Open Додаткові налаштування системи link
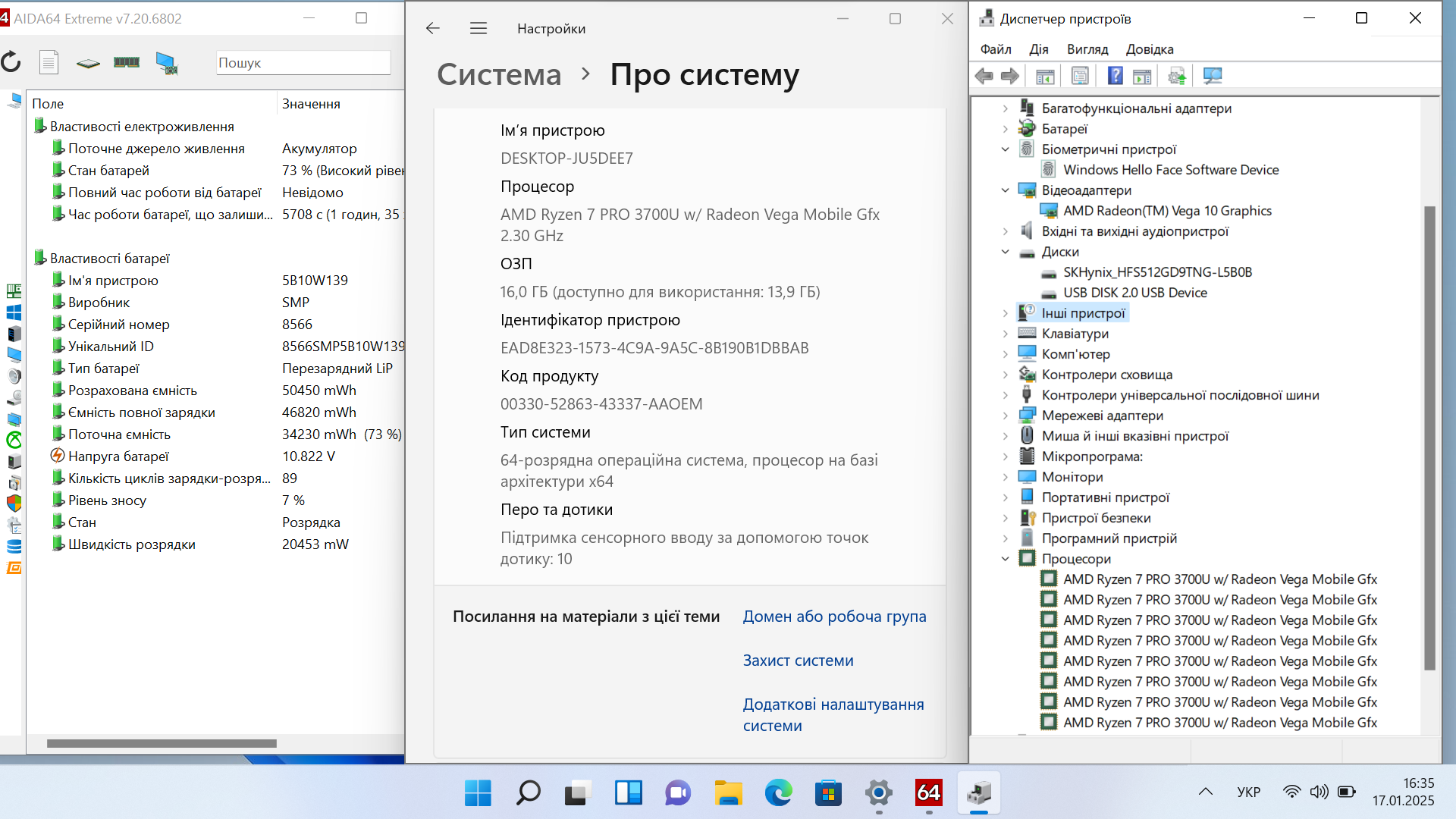1456x819 pixels. click(x=833, y=715)
